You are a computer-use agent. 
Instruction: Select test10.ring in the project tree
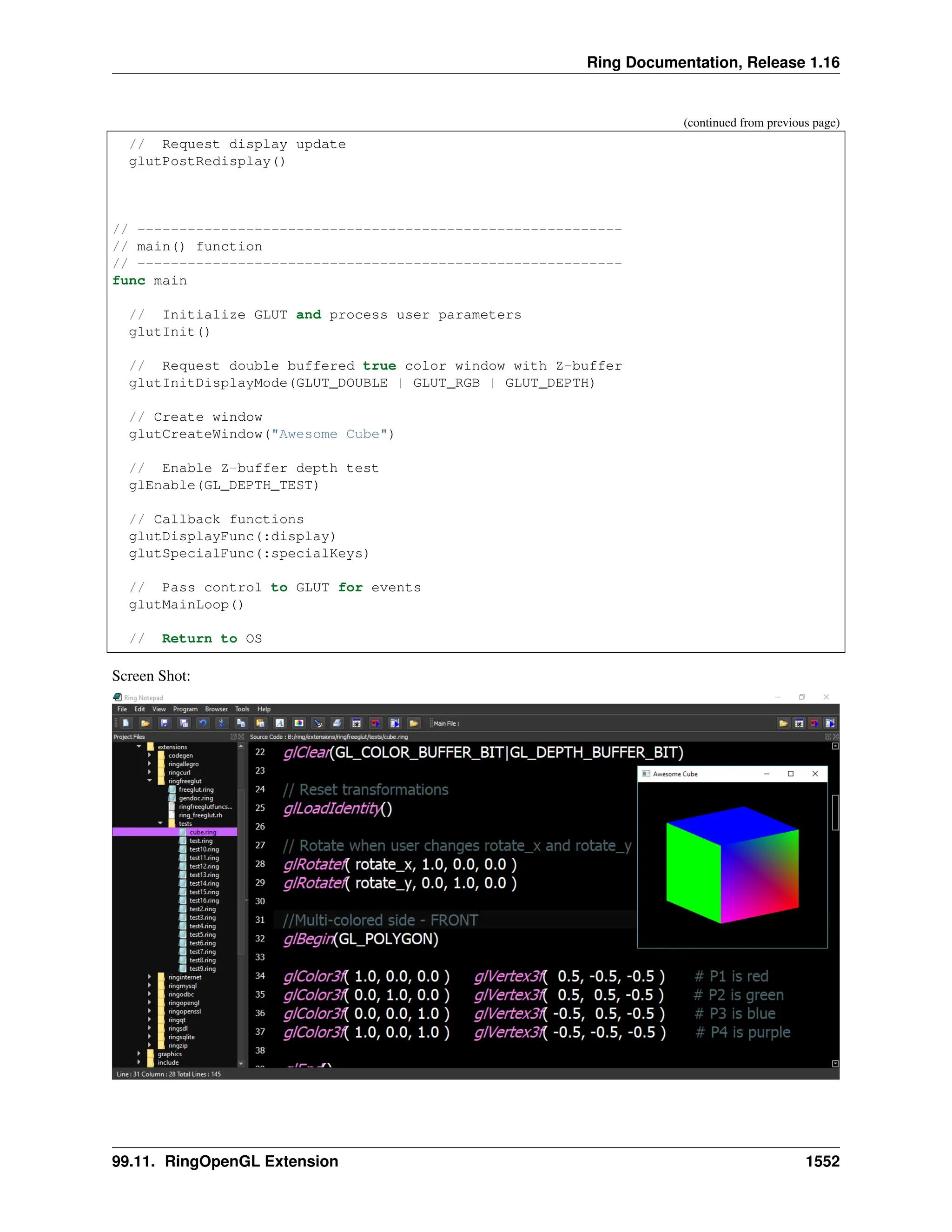(204, 849)
